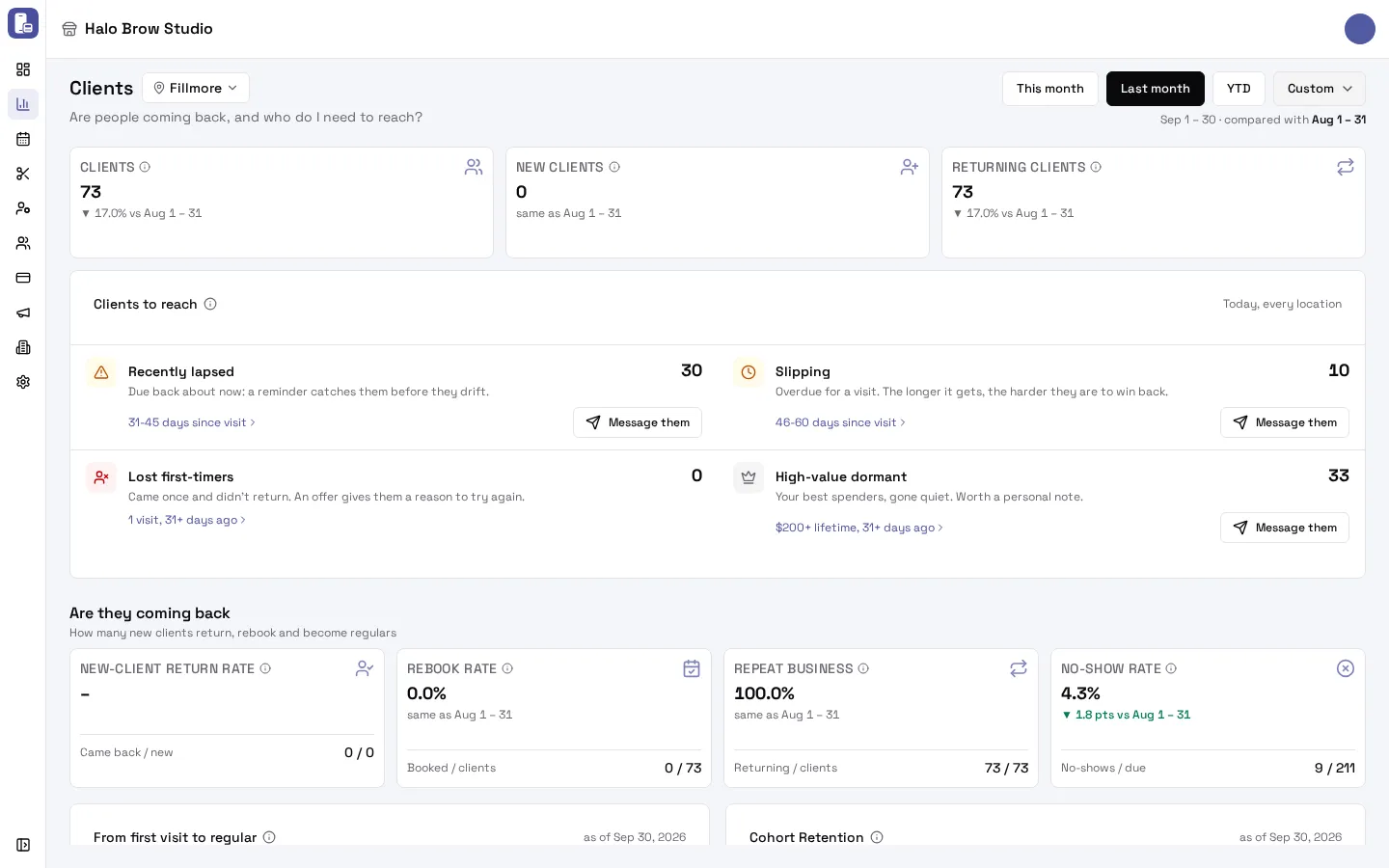This screenshot has height=868, width=1389.
Task: Open the single-person staff icon in sidebar
Action: click(x=23, y=208)
